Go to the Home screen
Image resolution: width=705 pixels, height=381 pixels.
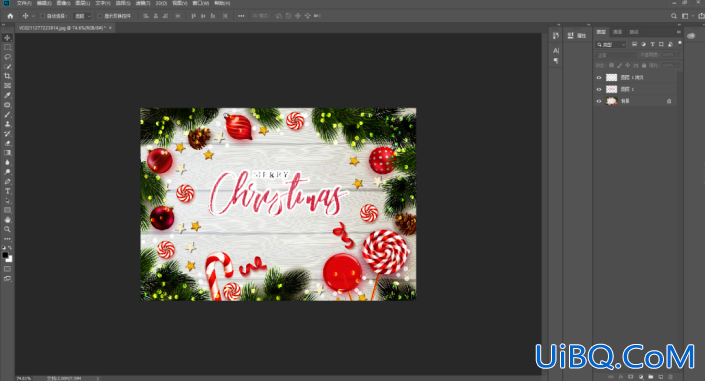(x=10, y=16)
